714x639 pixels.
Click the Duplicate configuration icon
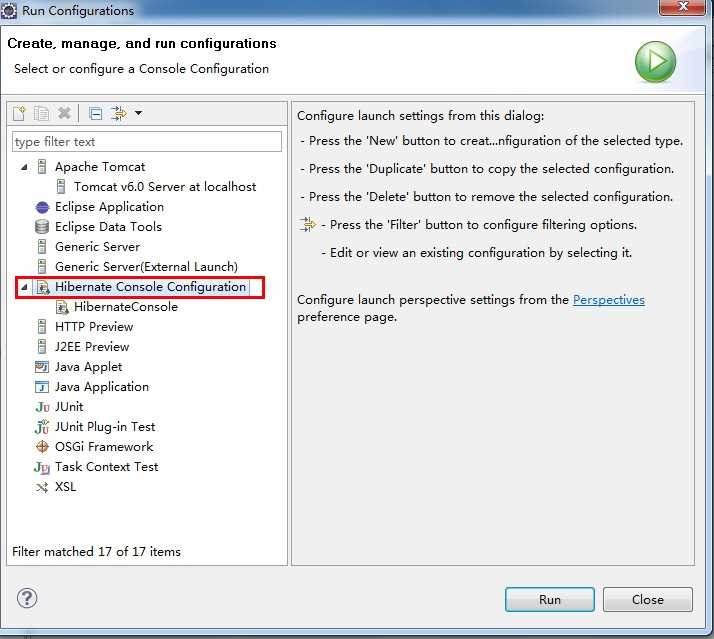point(41,113)
